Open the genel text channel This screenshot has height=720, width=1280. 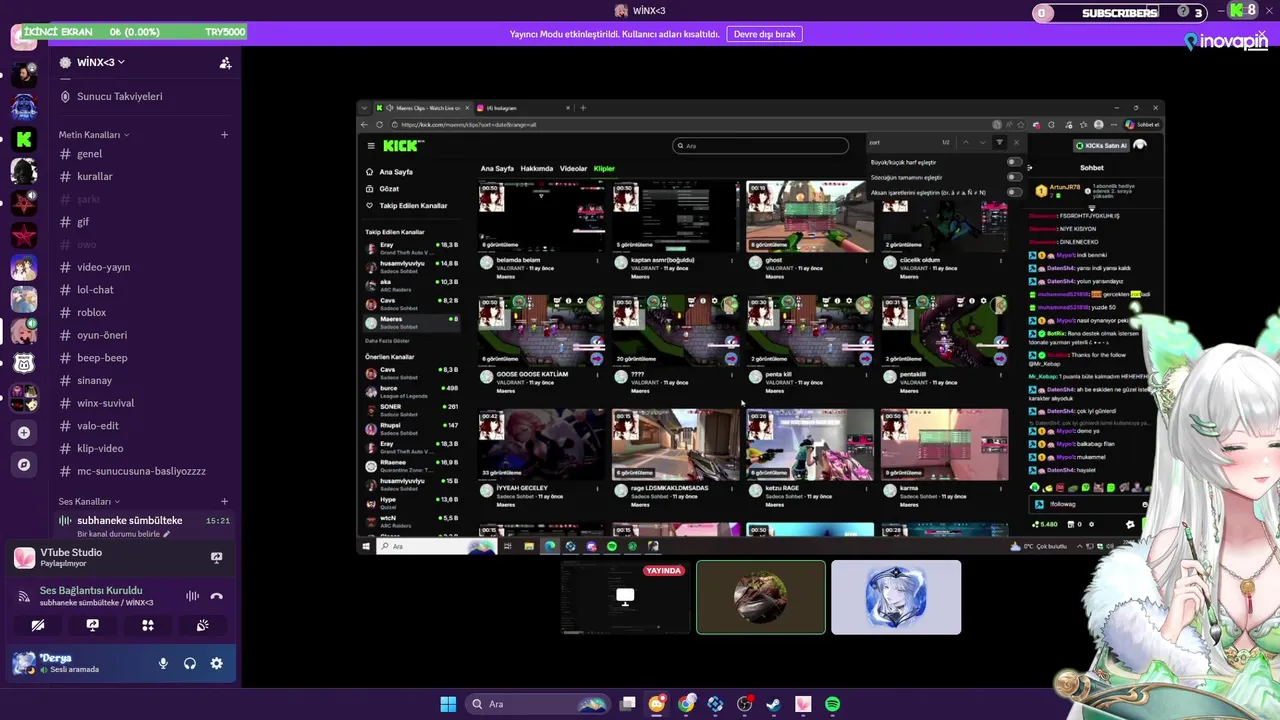coord(145,154)
